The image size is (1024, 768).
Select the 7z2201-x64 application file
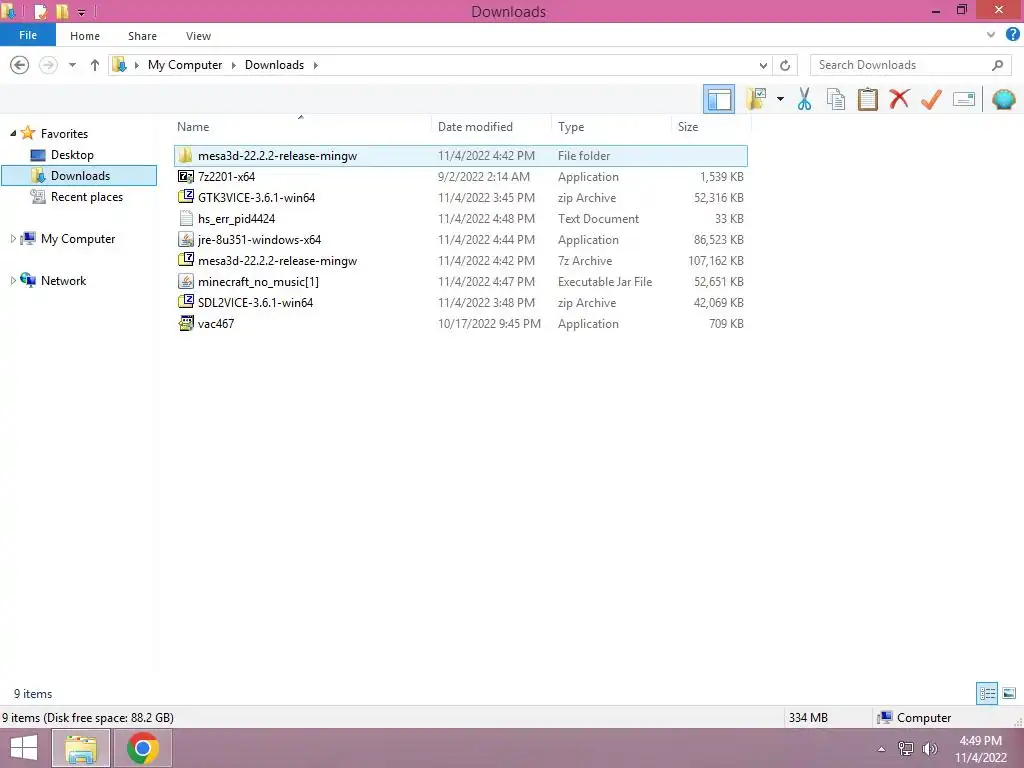click(461, 176)
